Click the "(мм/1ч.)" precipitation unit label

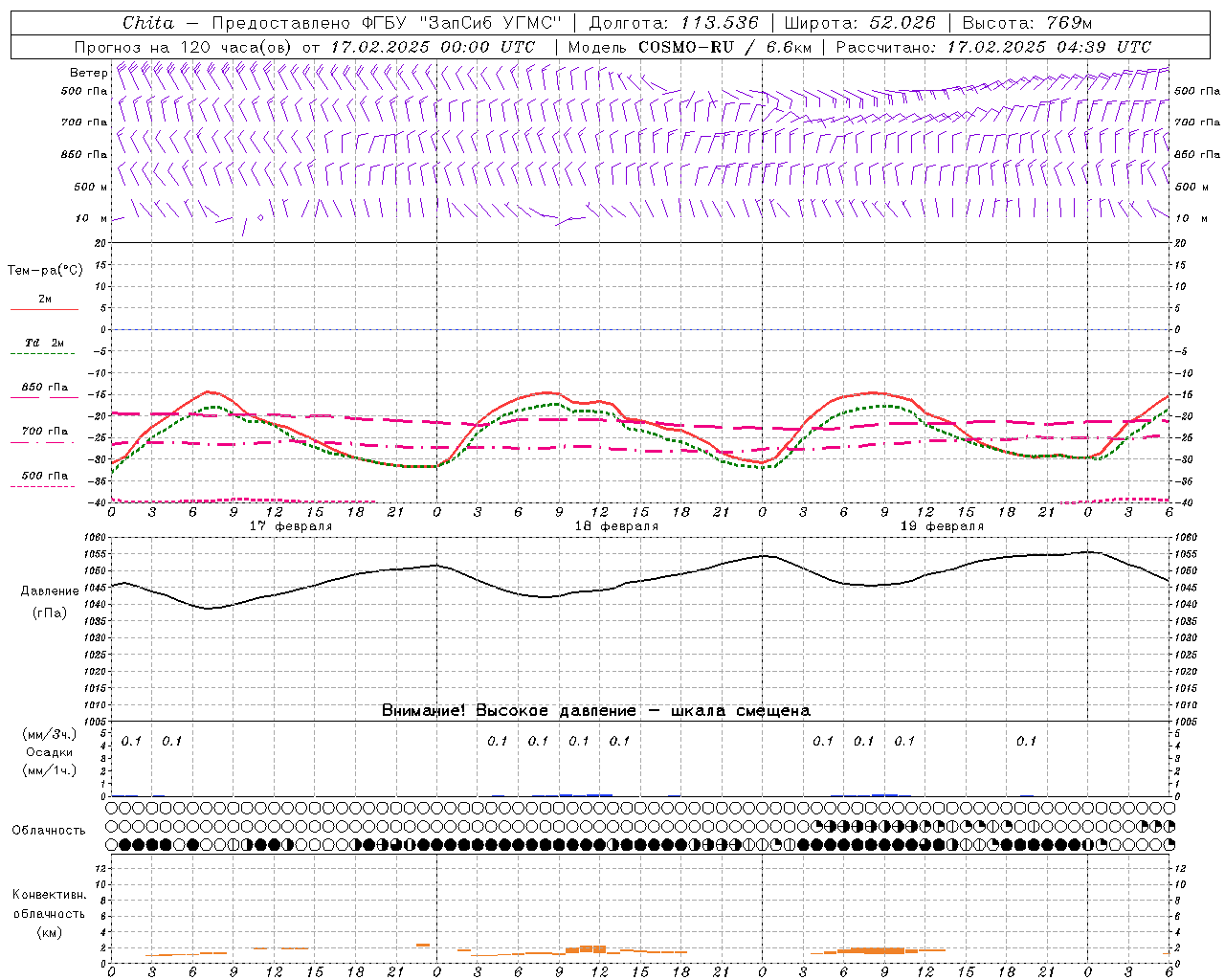(50, 770)
